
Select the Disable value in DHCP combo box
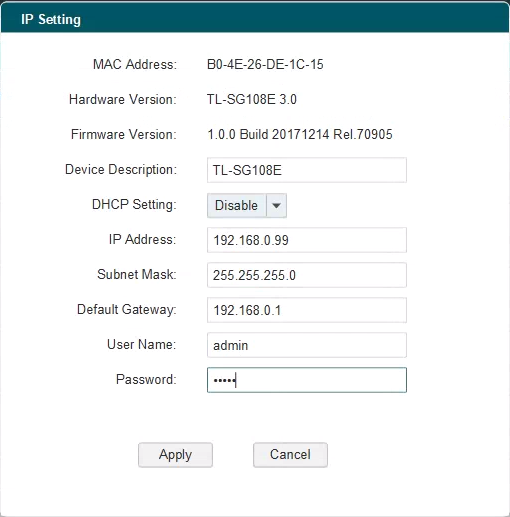click(x=236, y=205)
